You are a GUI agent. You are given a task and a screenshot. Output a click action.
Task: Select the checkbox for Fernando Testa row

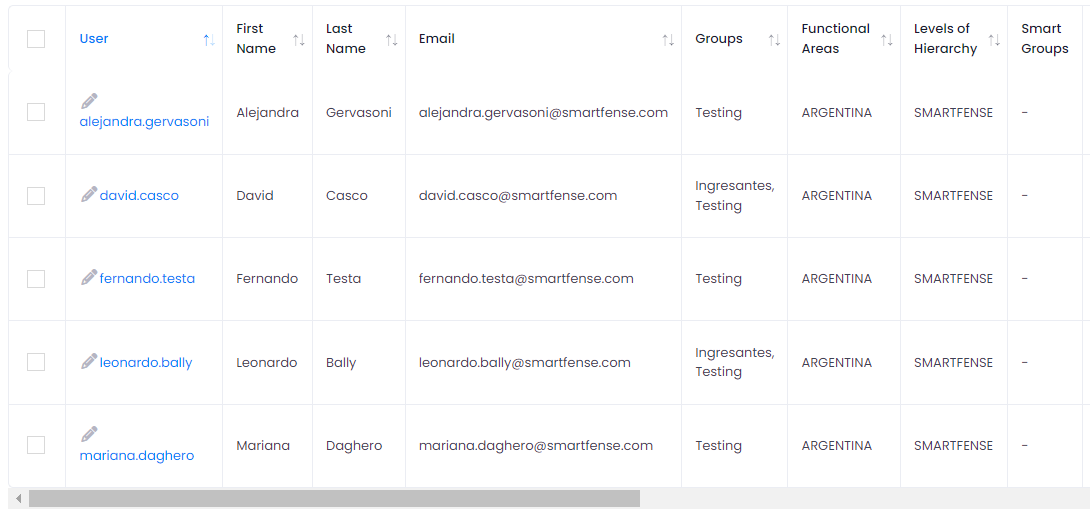[x=36, y=279]
